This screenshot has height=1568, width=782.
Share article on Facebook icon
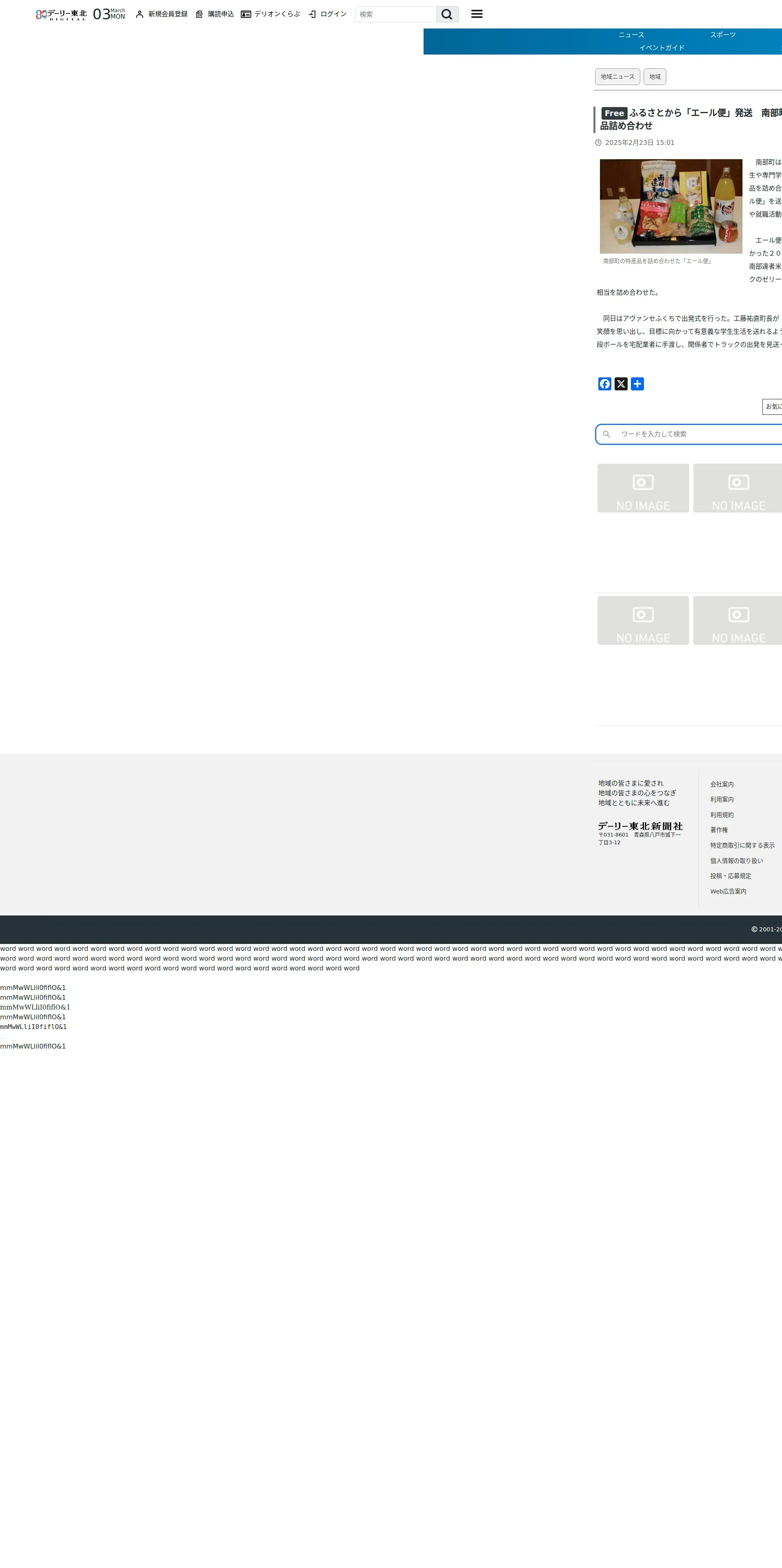point(604,383)
